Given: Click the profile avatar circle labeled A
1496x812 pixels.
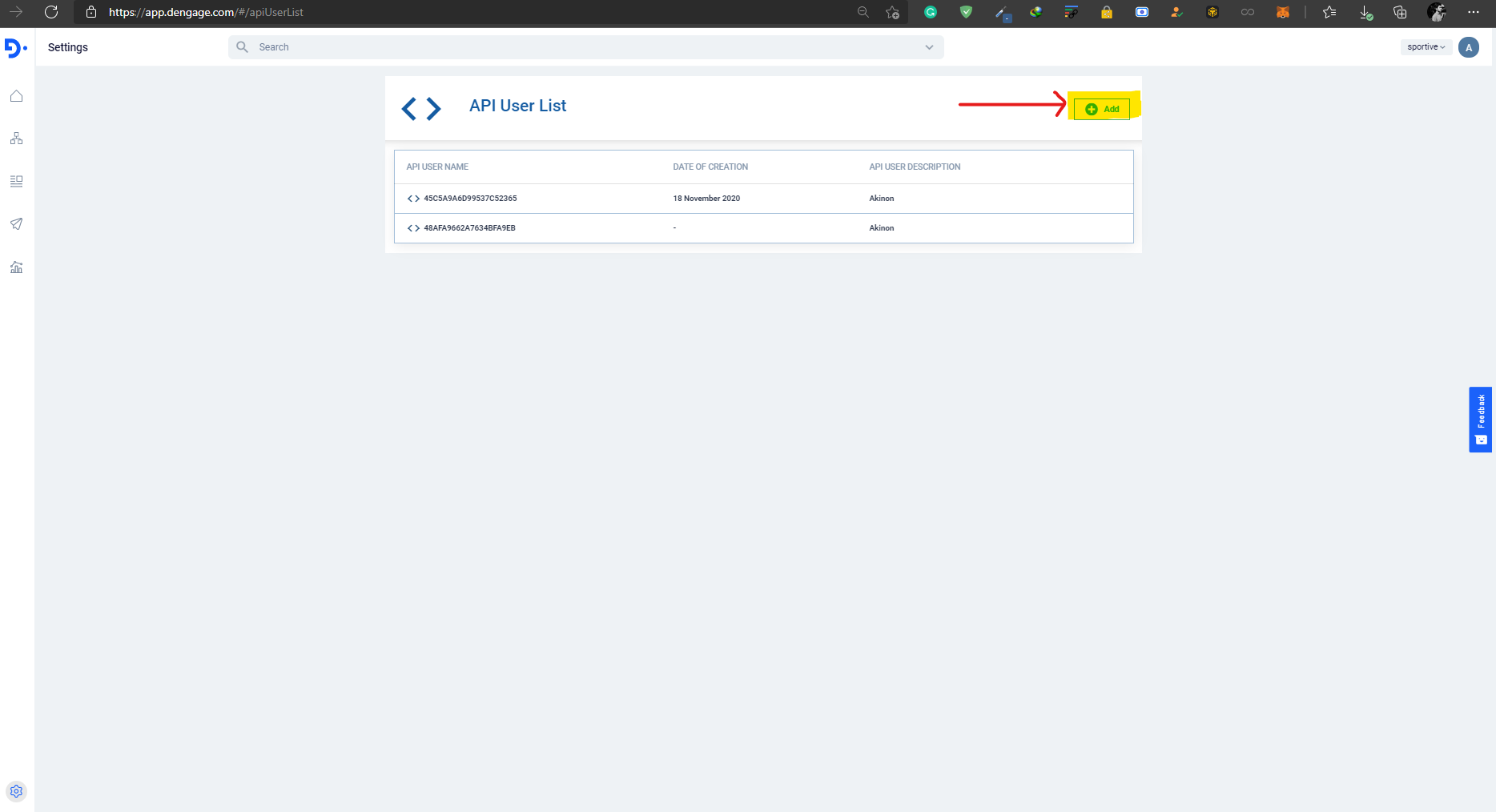Looking at the screenshot, I should coord(1469,47).
